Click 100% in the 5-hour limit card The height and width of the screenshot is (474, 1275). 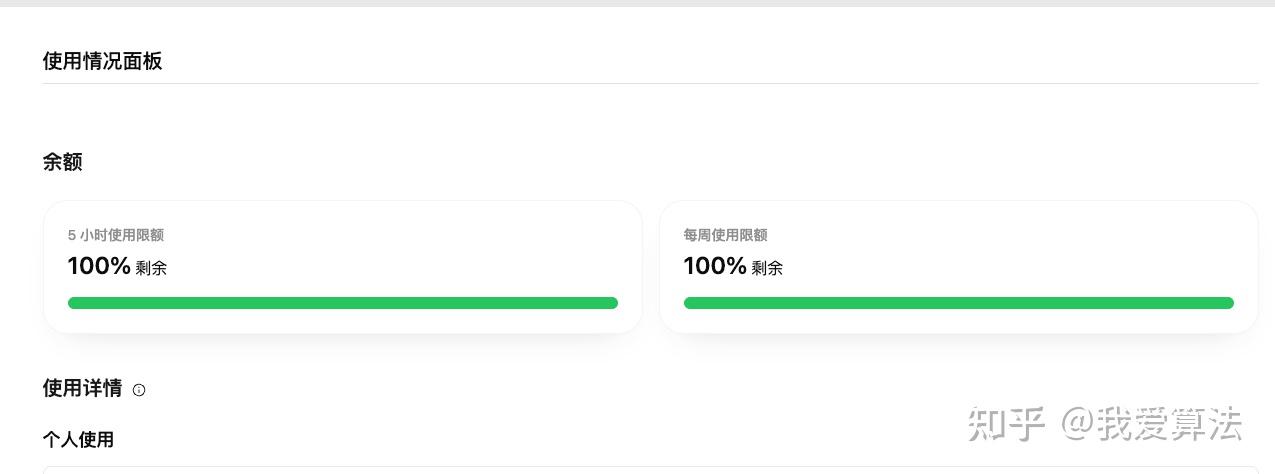coord(99,266)
